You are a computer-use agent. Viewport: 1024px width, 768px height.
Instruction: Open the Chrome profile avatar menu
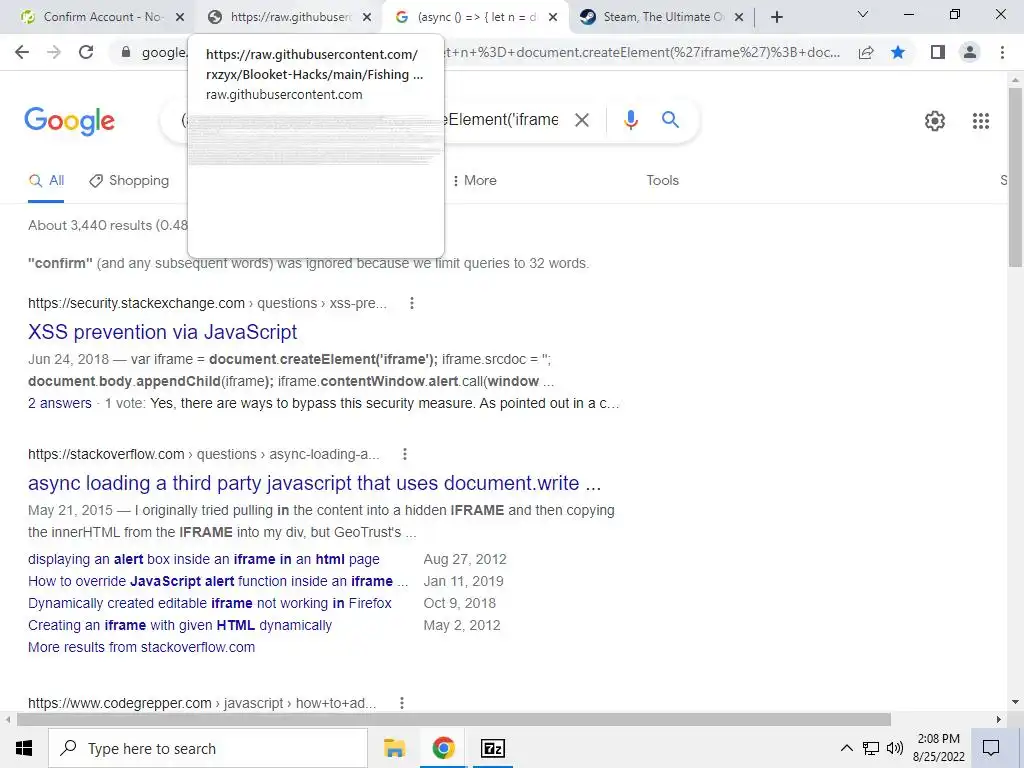click(x=970, y=52)
